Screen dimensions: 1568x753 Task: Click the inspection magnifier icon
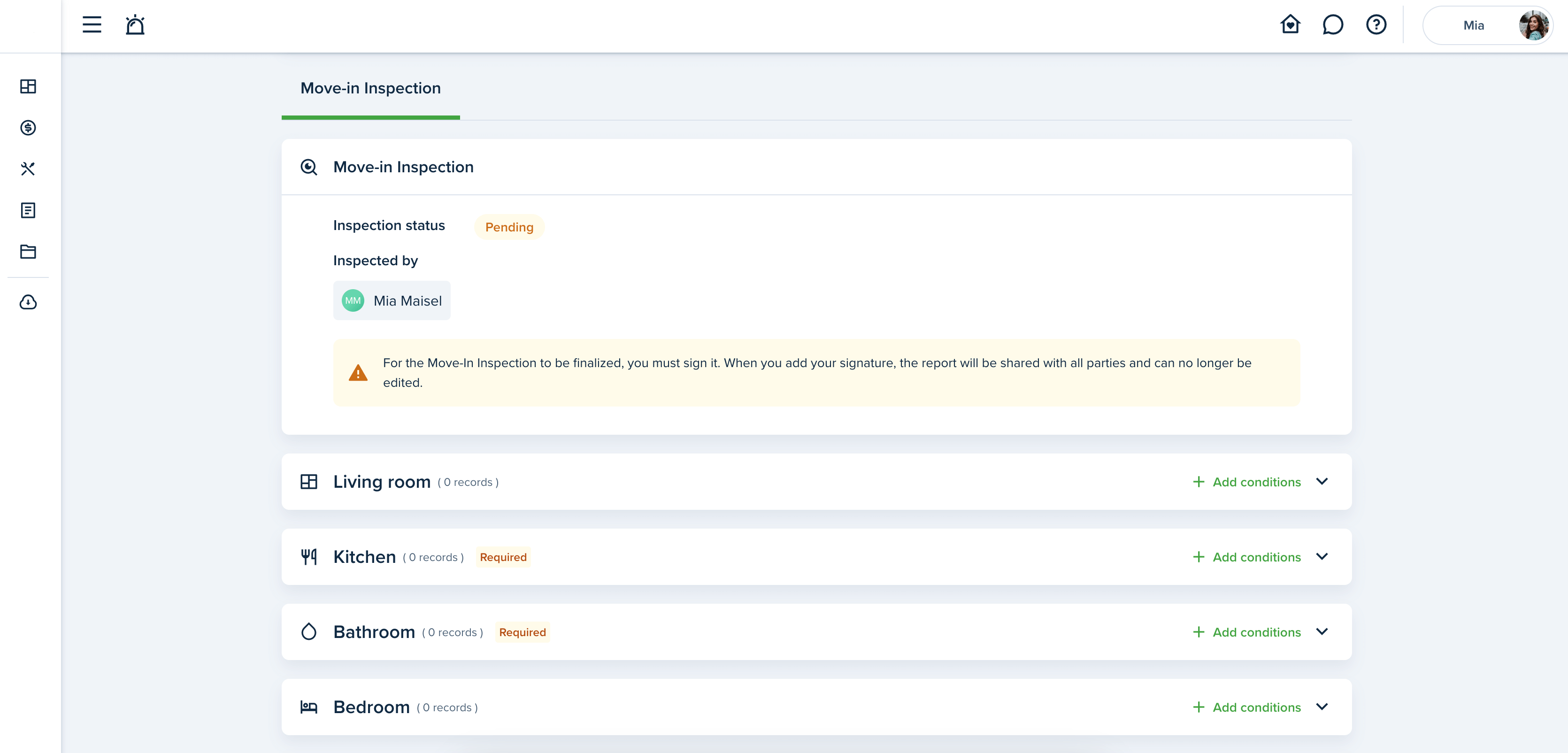(309, 167)
